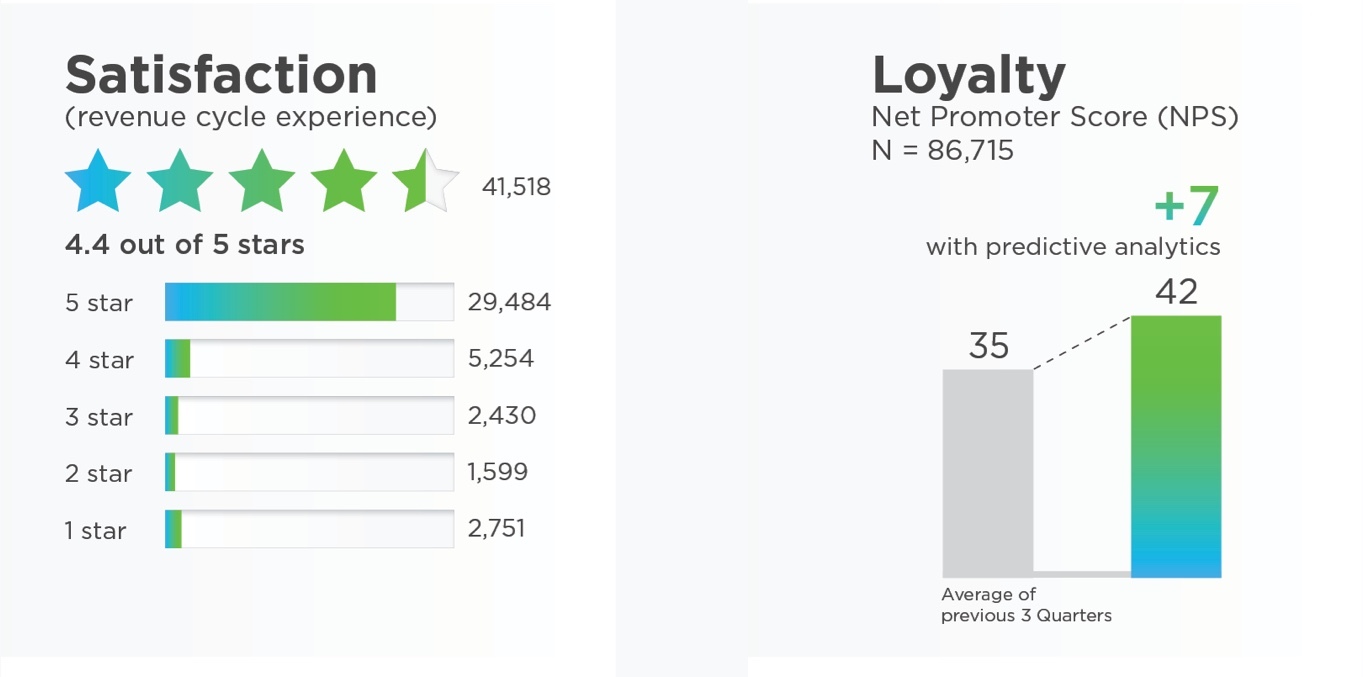This screenshot has width=1363, height=677.
Task: Select the 4 star rating bar
Action: pyautogui.click(x=309, y=359)
